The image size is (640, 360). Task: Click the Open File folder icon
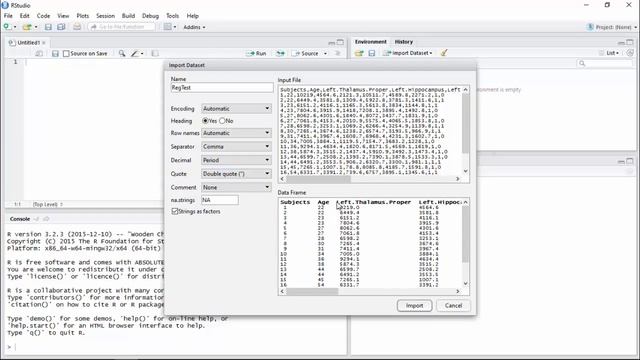(27, 27)
